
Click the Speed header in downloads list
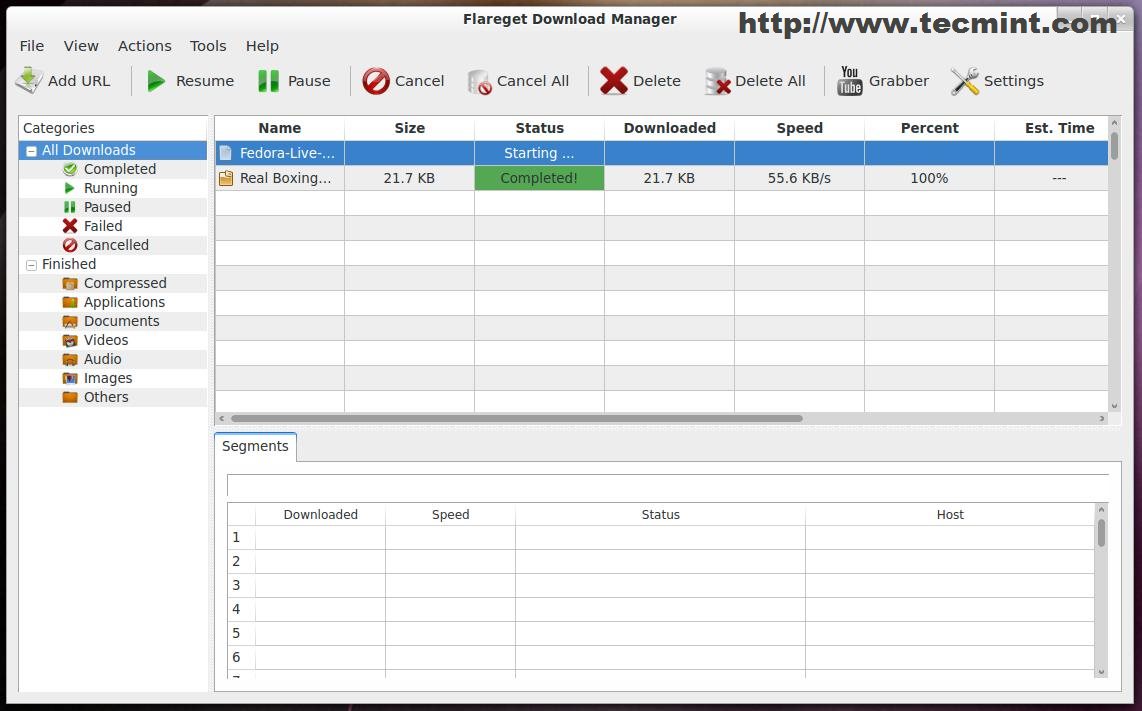point(800,128)
